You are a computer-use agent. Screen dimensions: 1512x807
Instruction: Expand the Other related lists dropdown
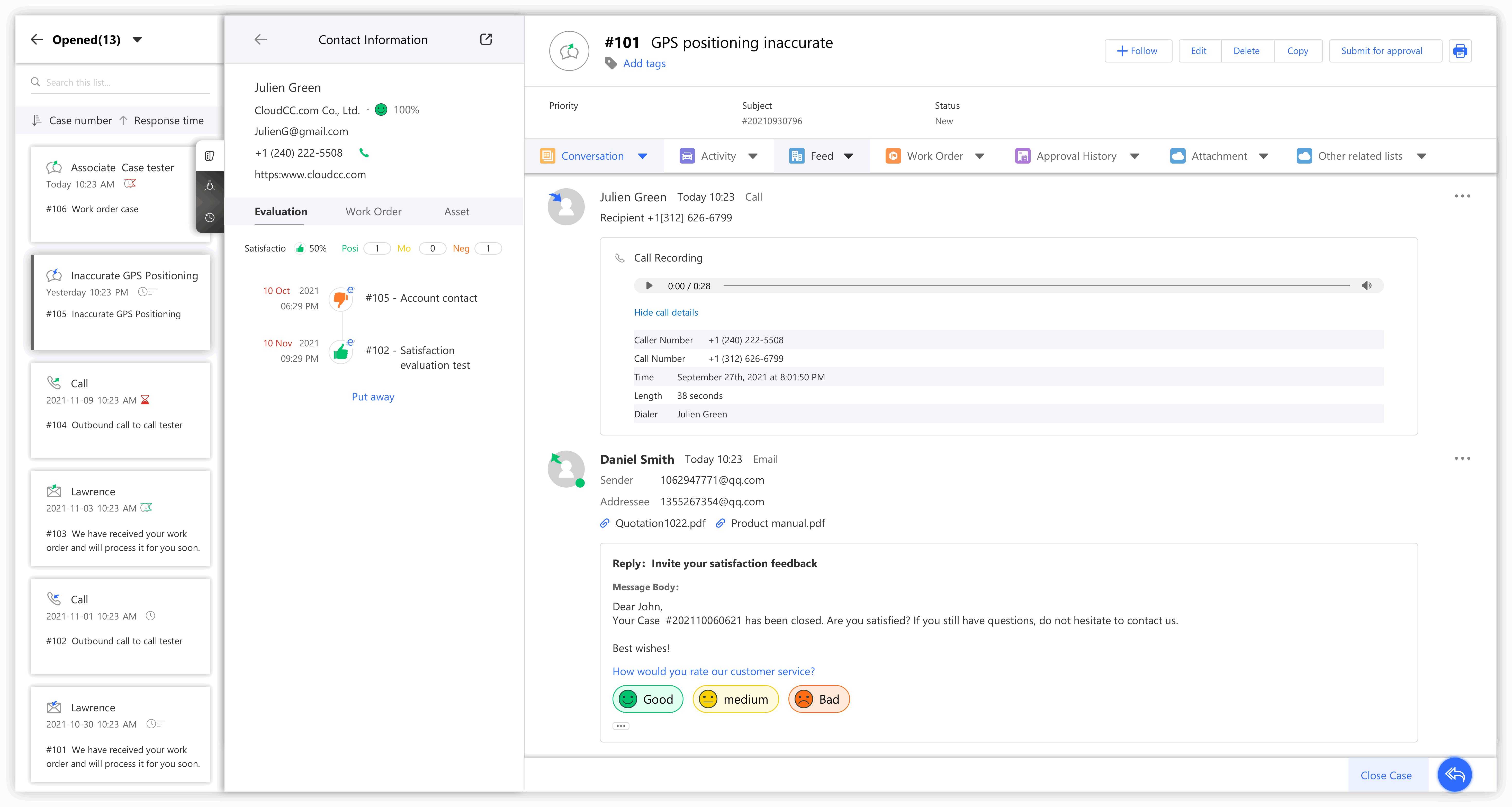(x=1421, y=156)
